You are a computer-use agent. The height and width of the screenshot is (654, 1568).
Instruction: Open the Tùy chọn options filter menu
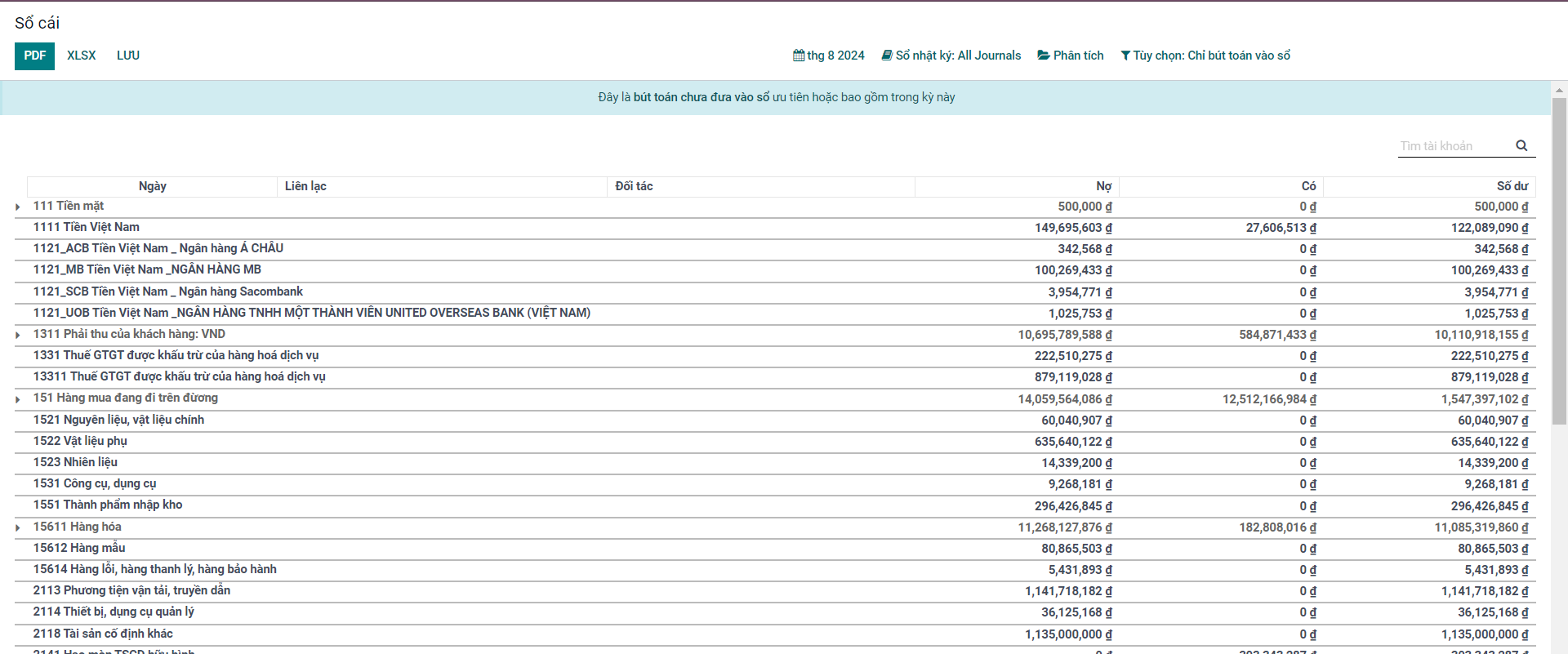pyautogui.click(x=1211, y=56)
